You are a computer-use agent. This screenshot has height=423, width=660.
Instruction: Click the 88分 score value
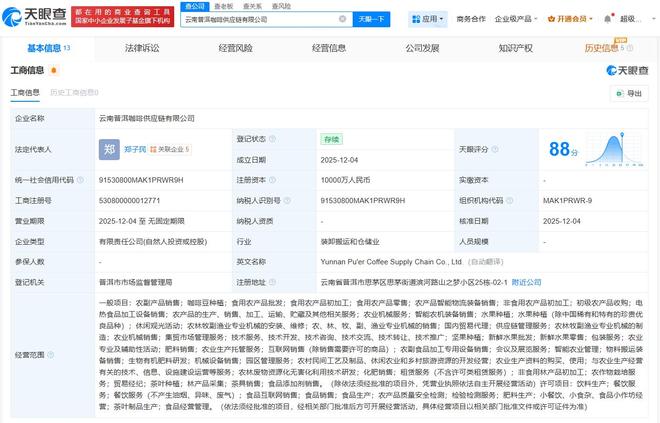tap(563, 149)
